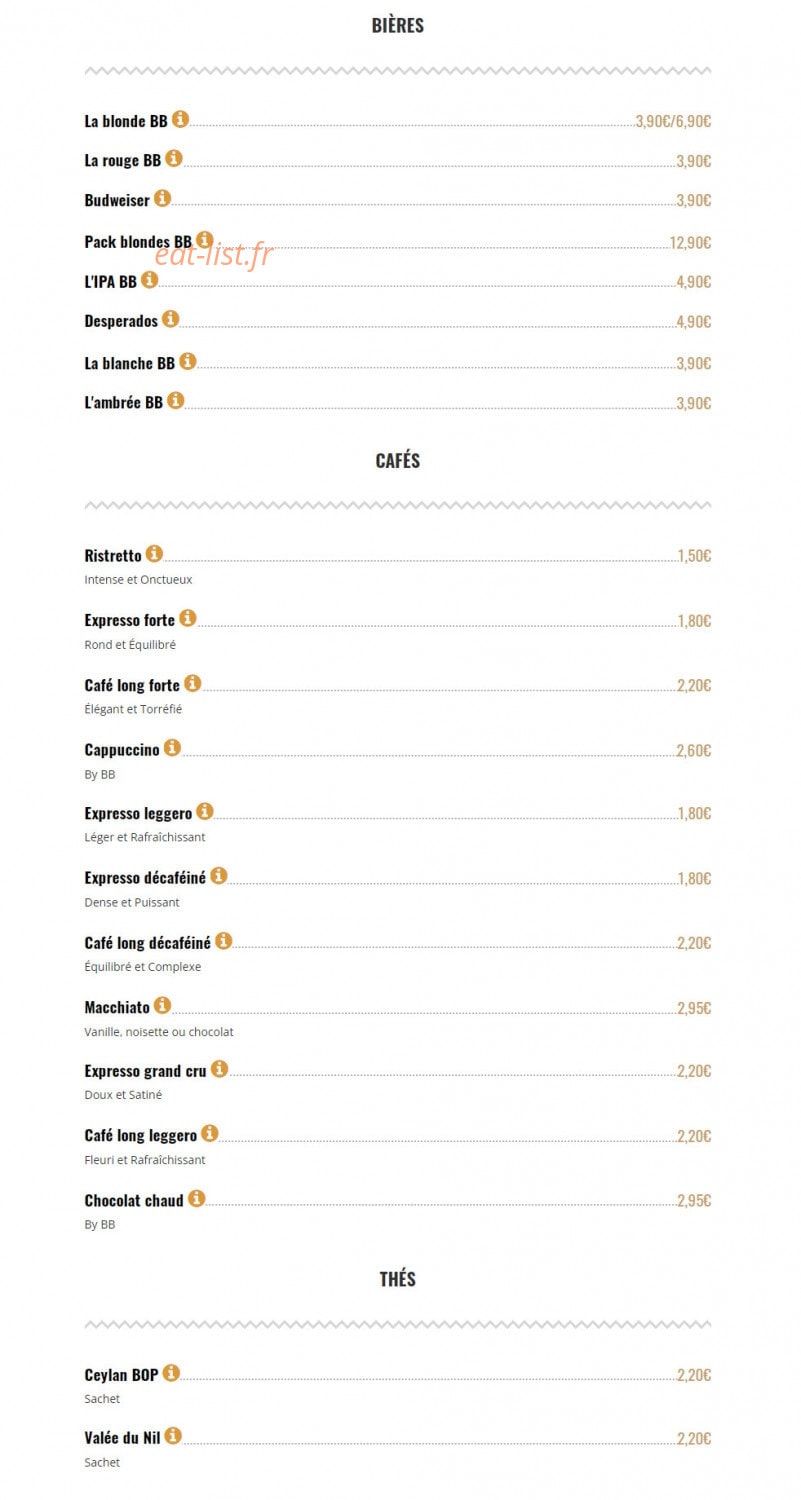This screenshot has height=1500, width=801.
Task: Click the THÉS section heading
Action: pyautogui.click(x=398, y=1279)
